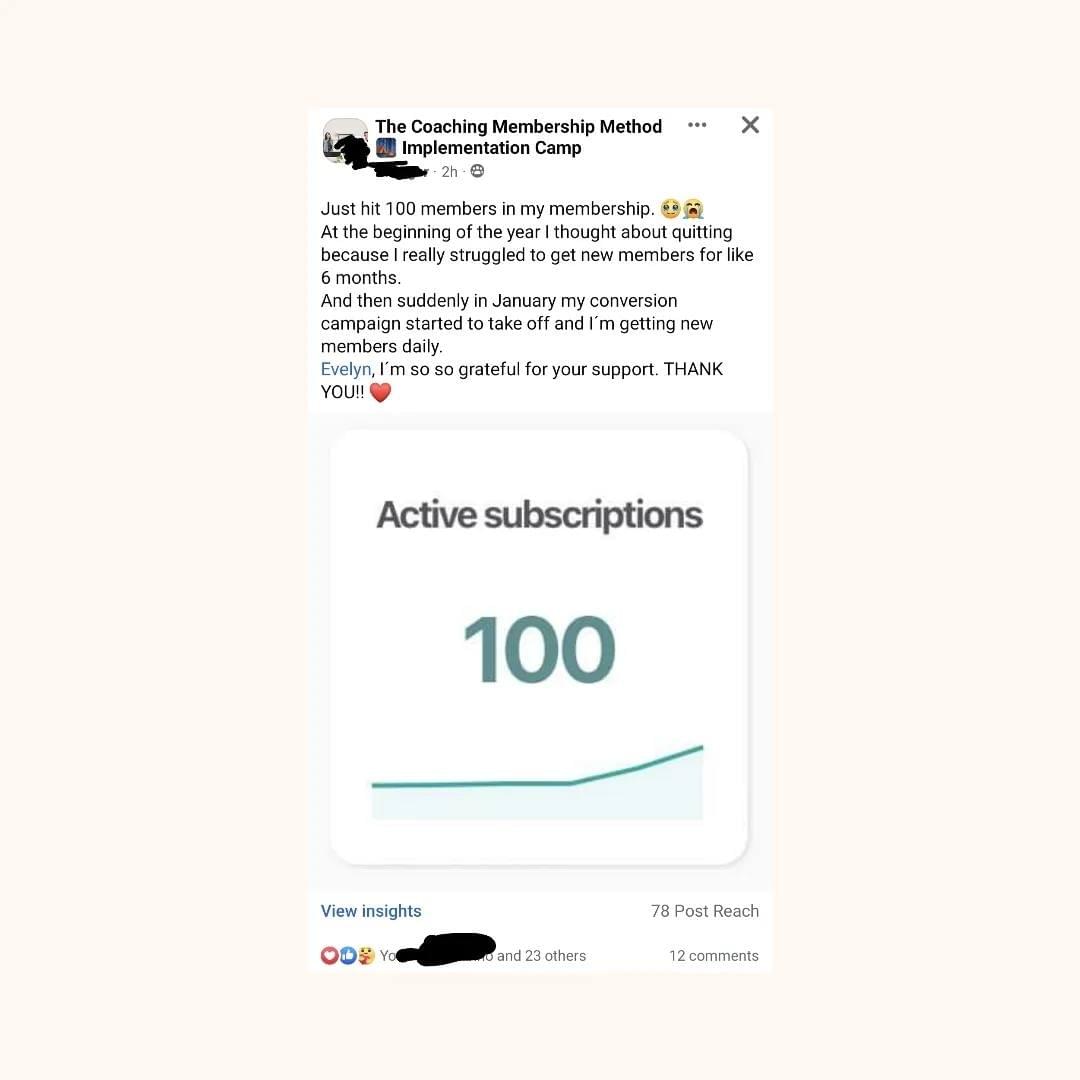Open The Coaching Membership Method group title
1080x1080 pixels.
(x=518, y=127)
